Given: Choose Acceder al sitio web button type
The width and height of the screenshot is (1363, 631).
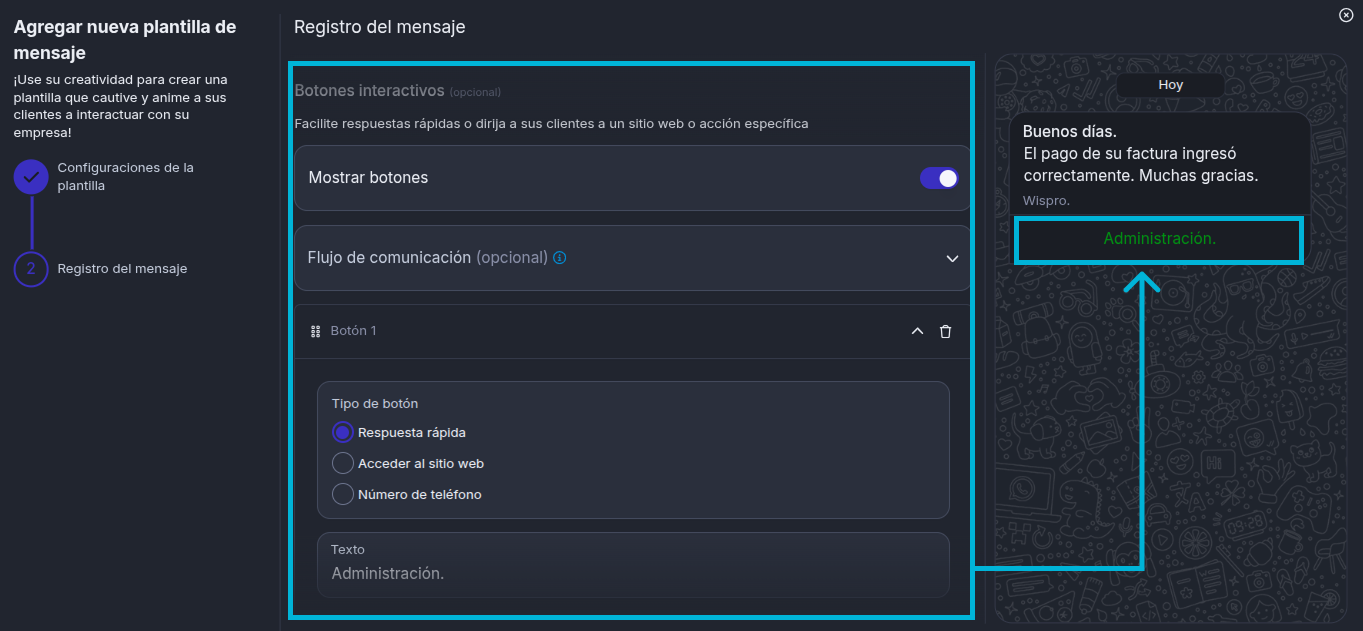Looking at the screenshot, I should click(341, 463).
